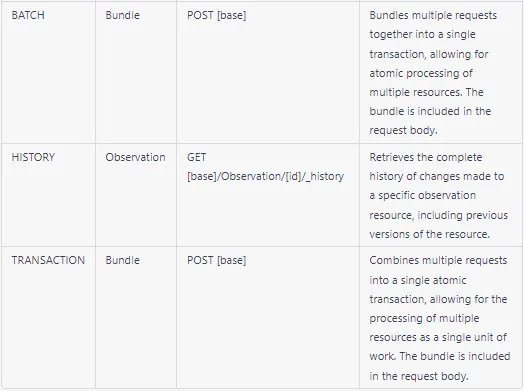Viewport: 524px width, 391px height.
Task: Select Bundle in the BATCH row
Action: pyautogui.click(x=123, y=15)
